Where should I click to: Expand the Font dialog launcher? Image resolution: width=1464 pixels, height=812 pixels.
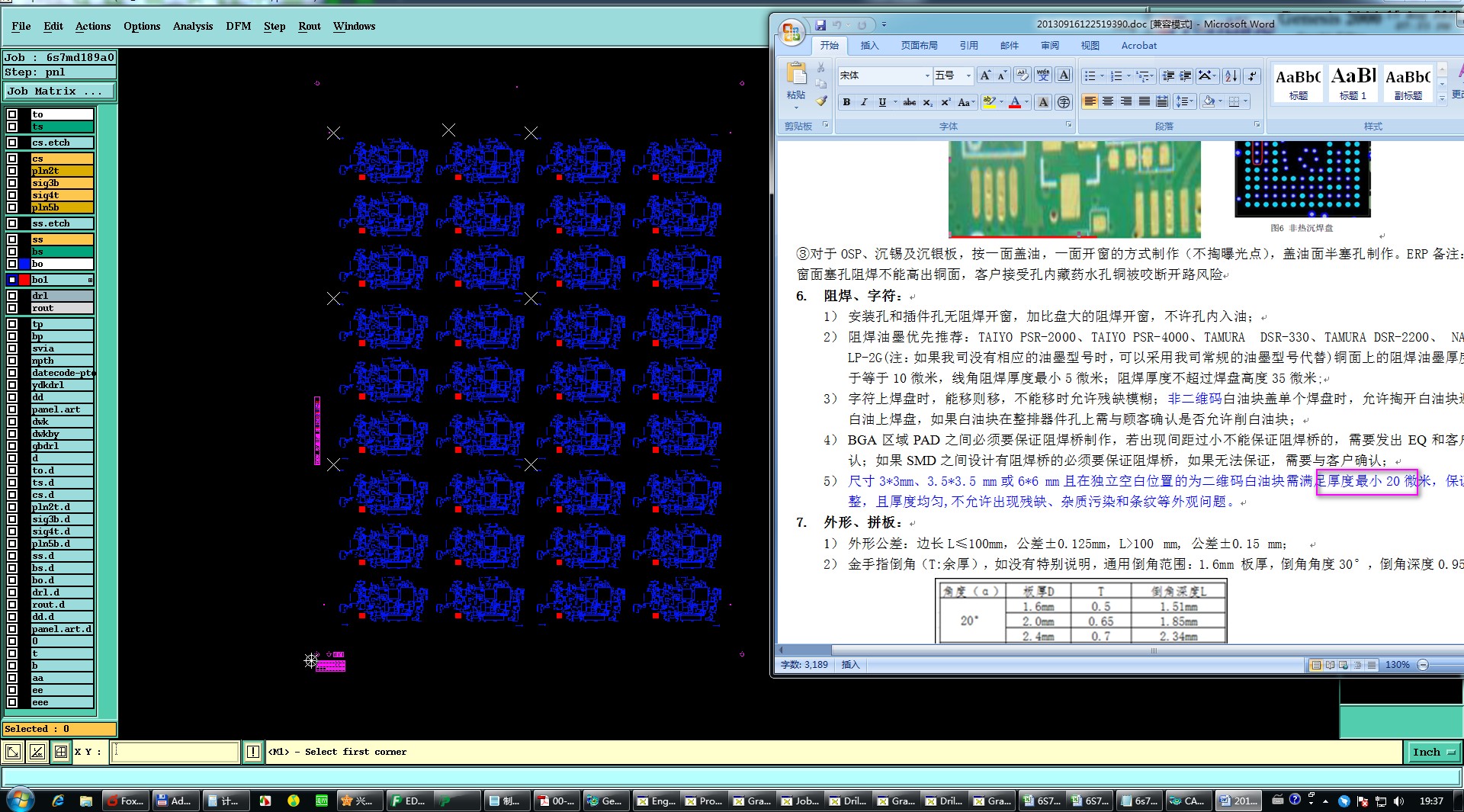[x=1068, y=125]
